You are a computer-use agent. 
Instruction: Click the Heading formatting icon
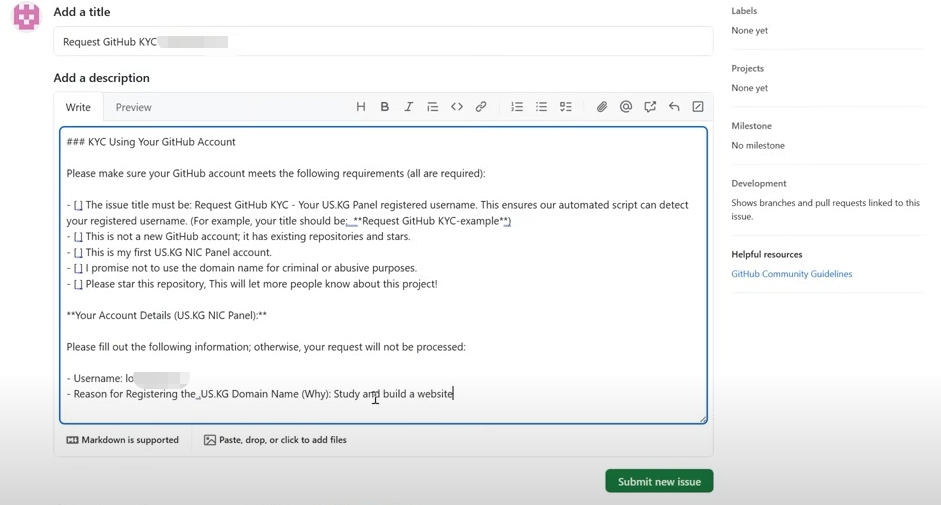(361, 107)
